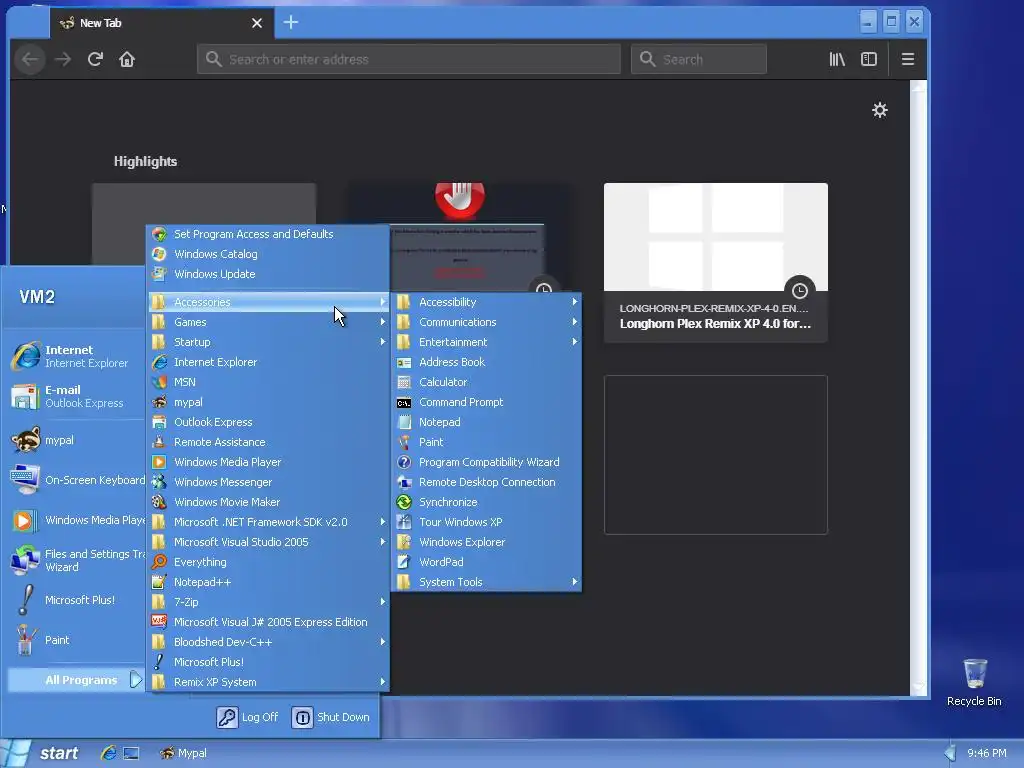Open Outlook Express from programs list
This screenshot has width=1024, height=768.
coord(268,422)
